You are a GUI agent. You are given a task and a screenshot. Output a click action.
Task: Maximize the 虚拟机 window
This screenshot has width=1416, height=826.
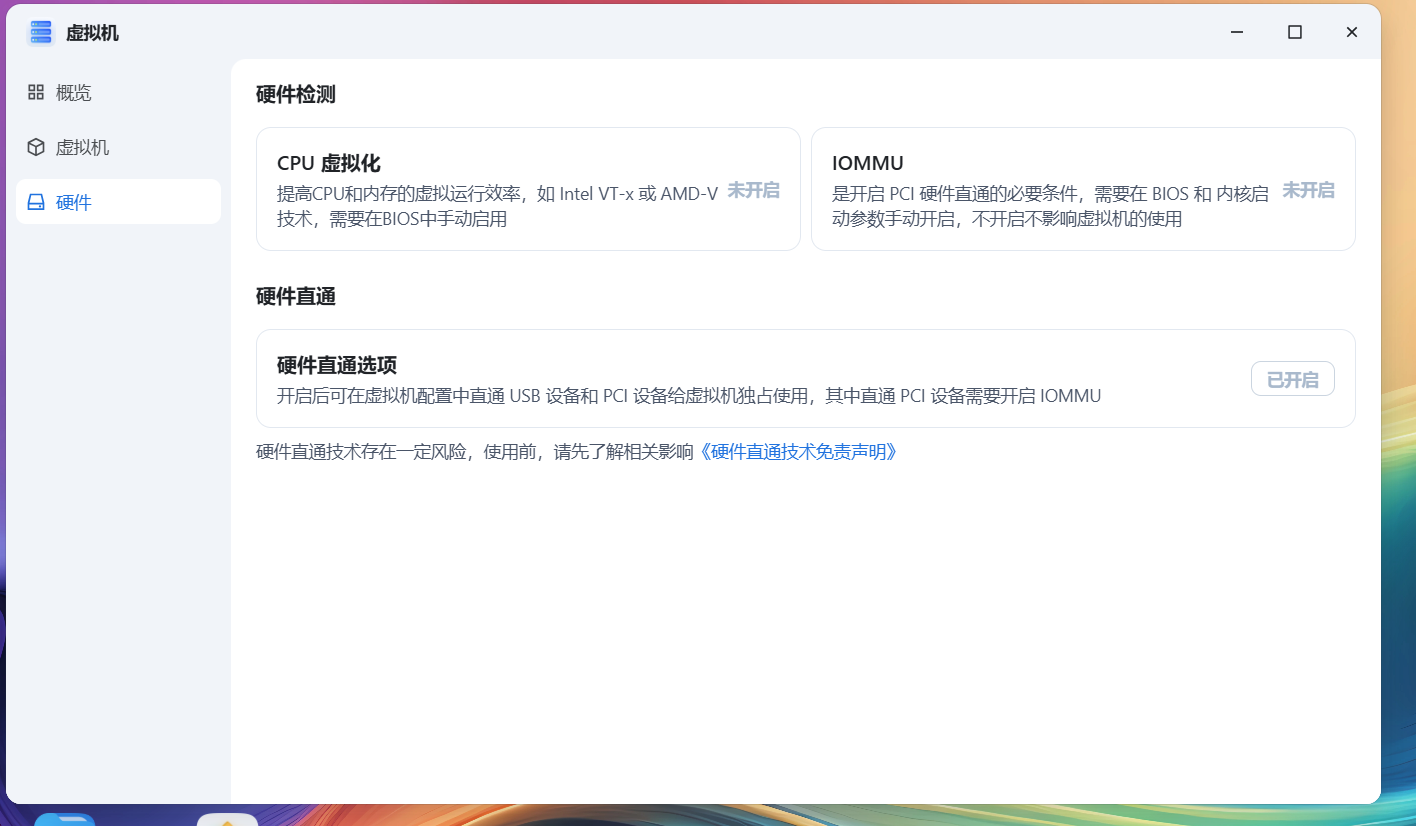click(x=1295, y=32)
